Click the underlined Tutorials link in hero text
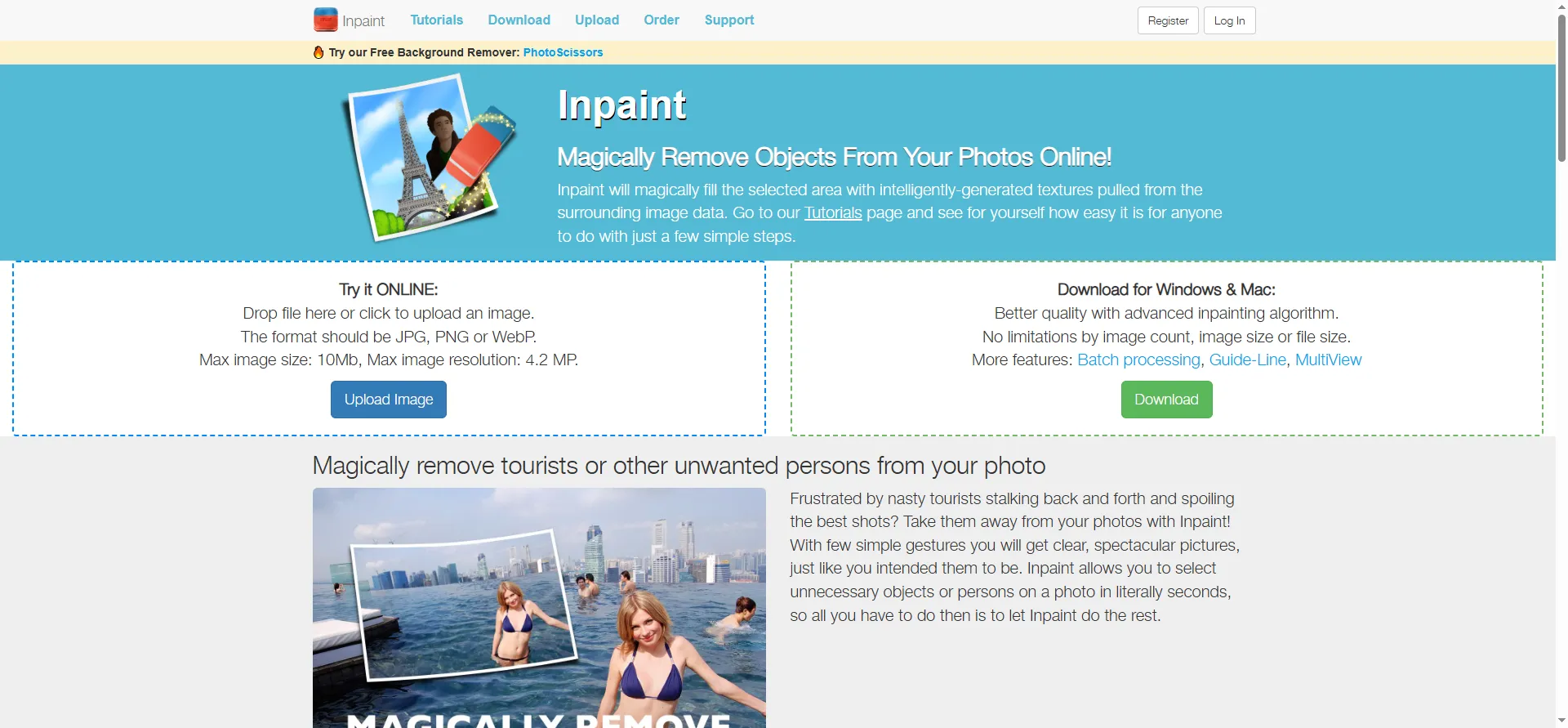 click(833, 213)
